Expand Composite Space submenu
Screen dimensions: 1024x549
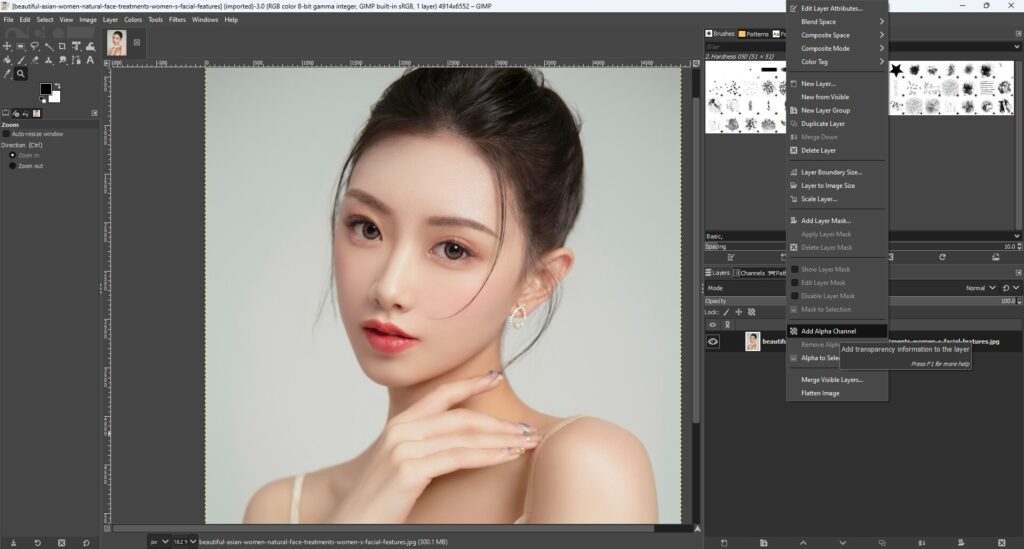click(x=837, y=35)
